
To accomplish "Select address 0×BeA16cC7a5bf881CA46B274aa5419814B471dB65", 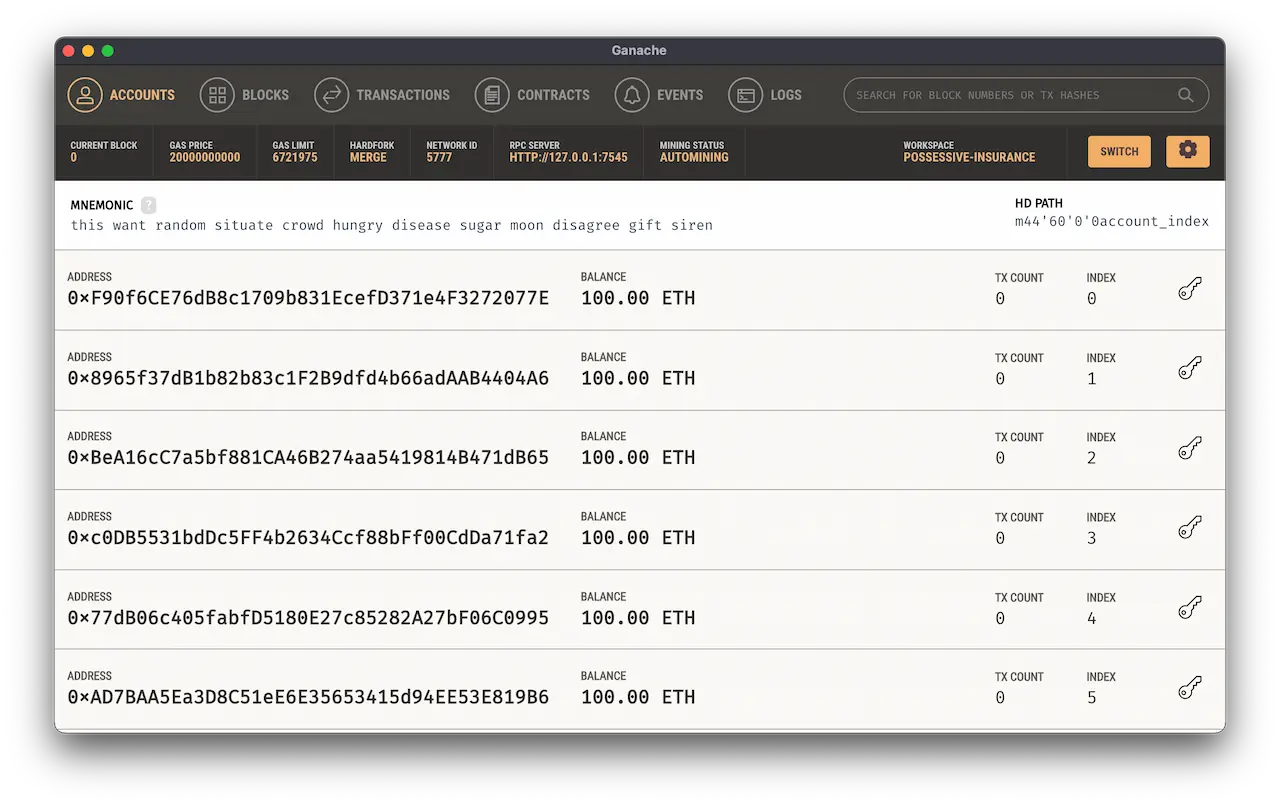I will (308, 457).
